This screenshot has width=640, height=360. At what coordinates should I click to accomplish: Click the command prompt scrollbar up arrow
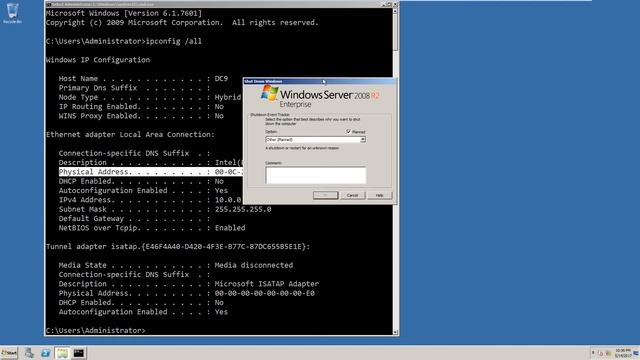pyautogui.click(x=395, y=12)
